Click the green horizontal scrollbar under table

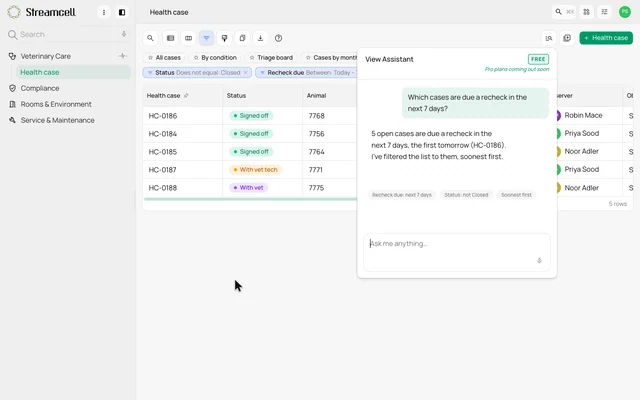(250, 199)
